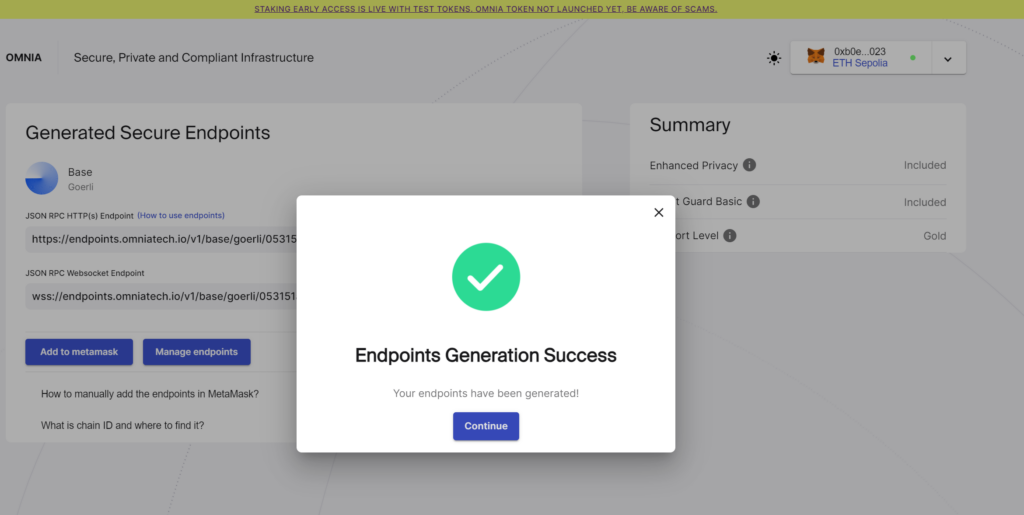1024x515 pixels.
Task: Open info icon beside Support Level
Action: pos(730,236)
